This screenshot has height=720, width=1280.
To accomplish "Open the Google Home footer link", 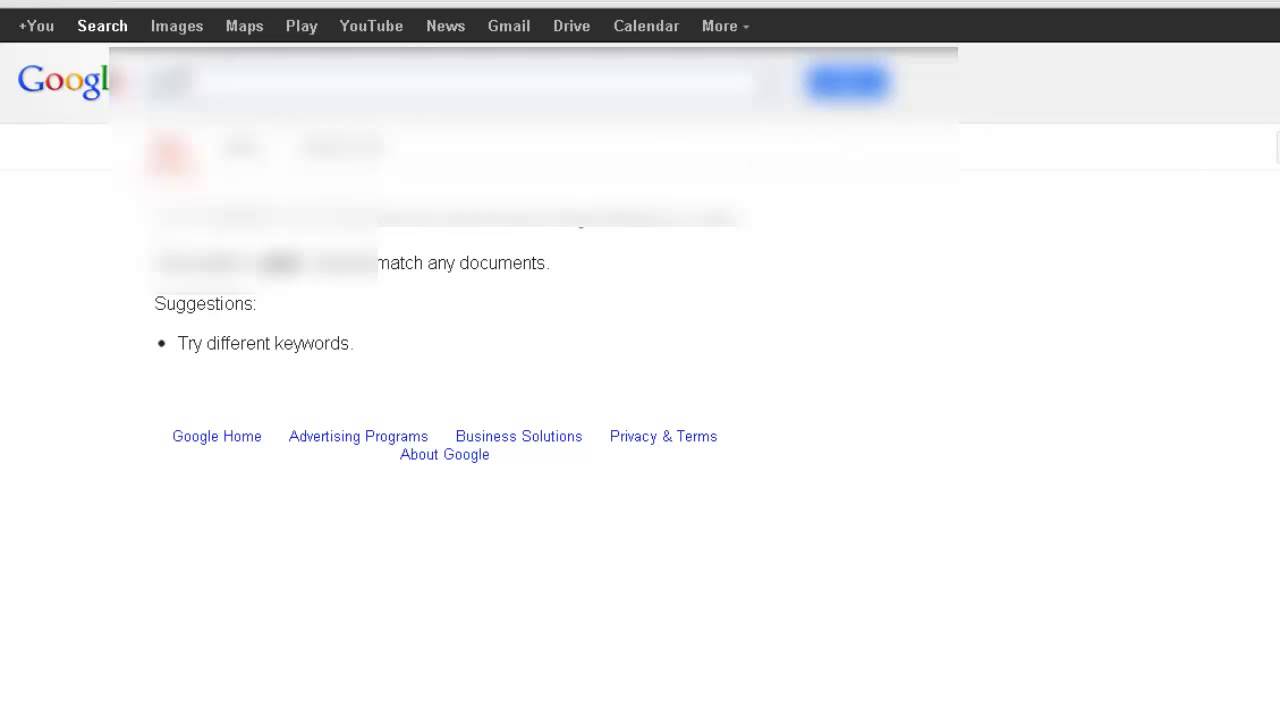I will 217,436.
